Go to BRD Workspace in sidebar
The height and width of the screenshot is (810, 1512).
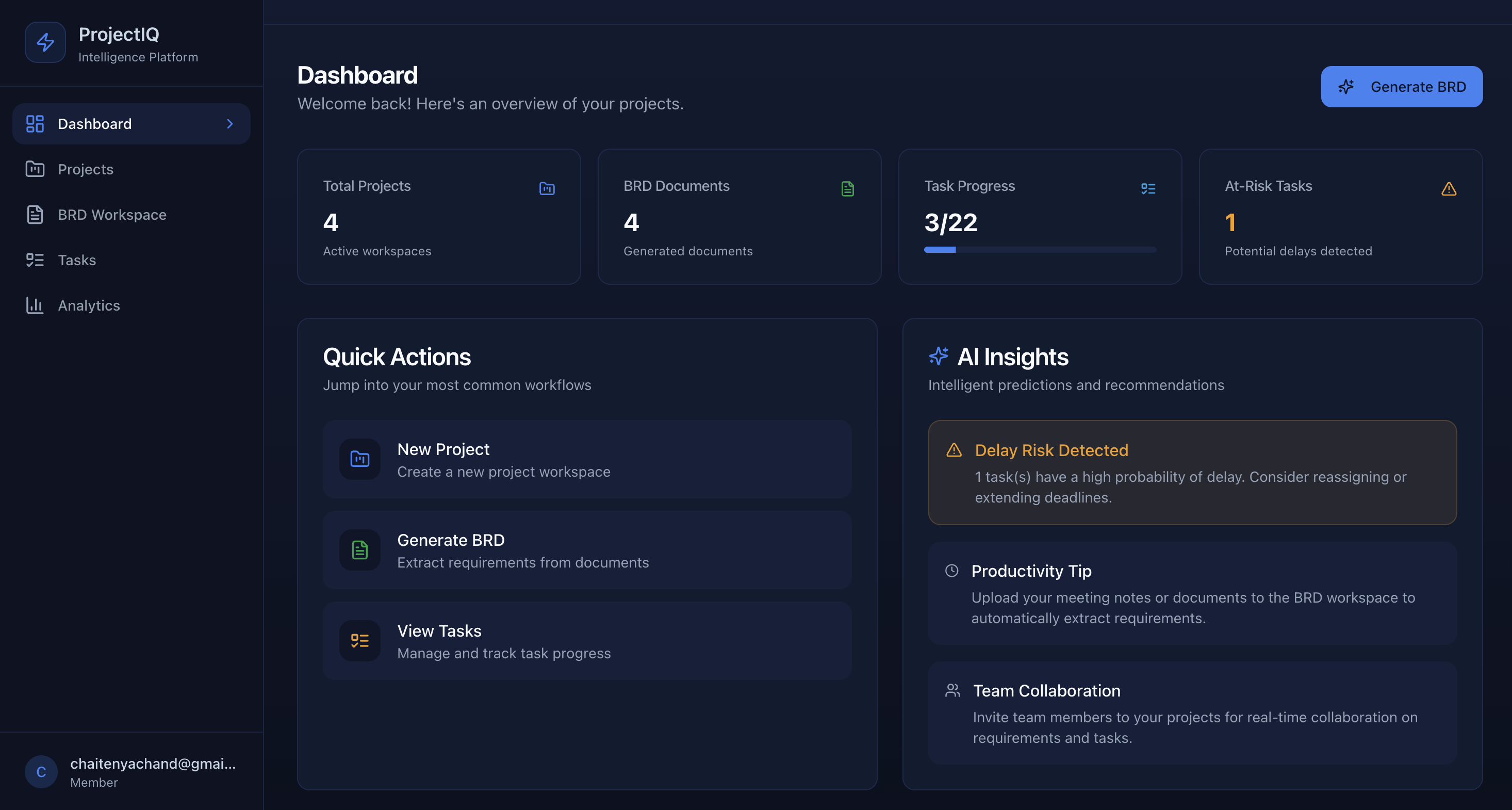[x=111, y=215]
